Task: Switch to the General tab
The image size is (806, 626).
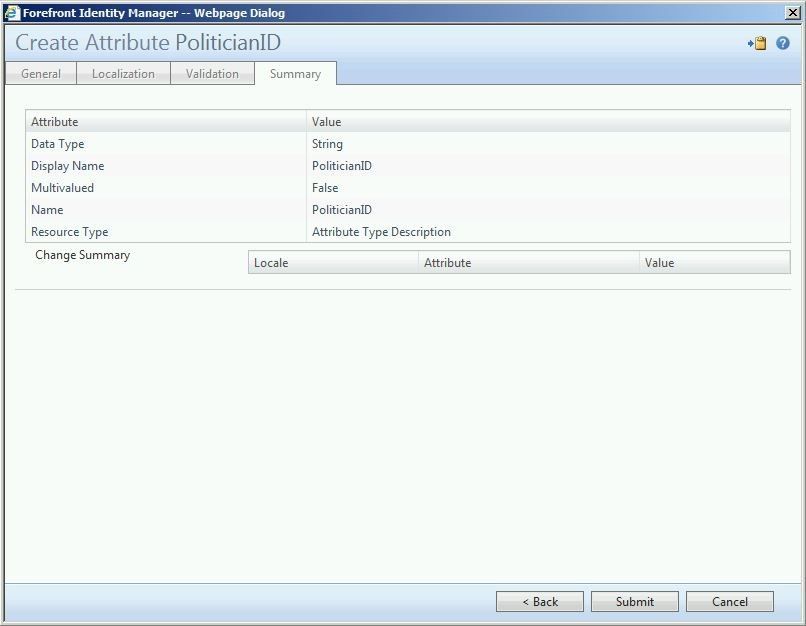Action: coord(41,74)
